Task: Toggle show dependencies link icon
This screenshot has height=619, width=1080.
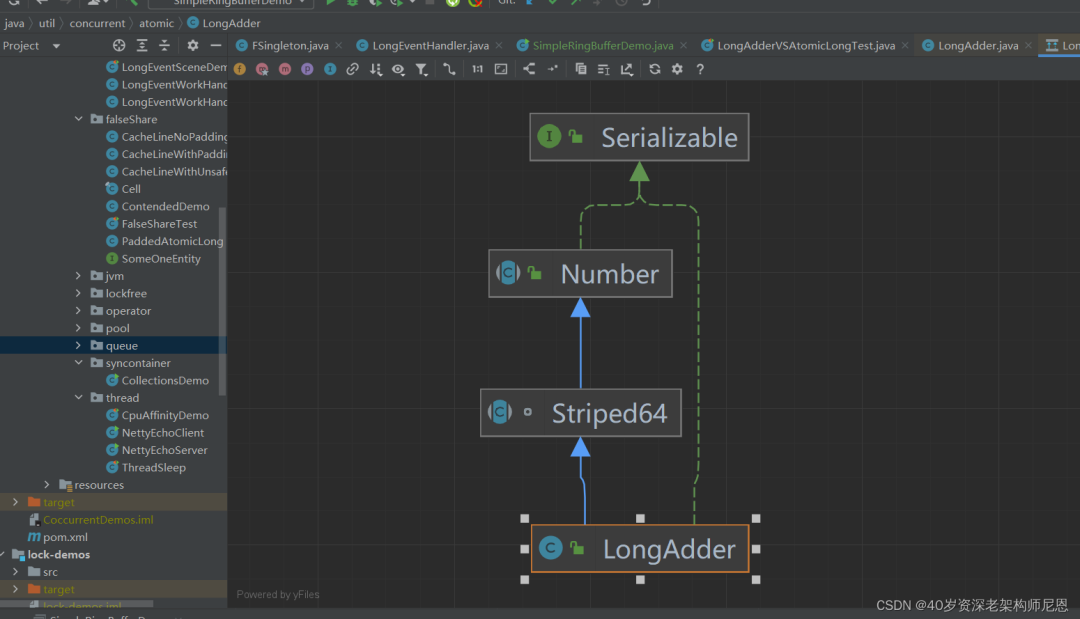Action: 353,69
